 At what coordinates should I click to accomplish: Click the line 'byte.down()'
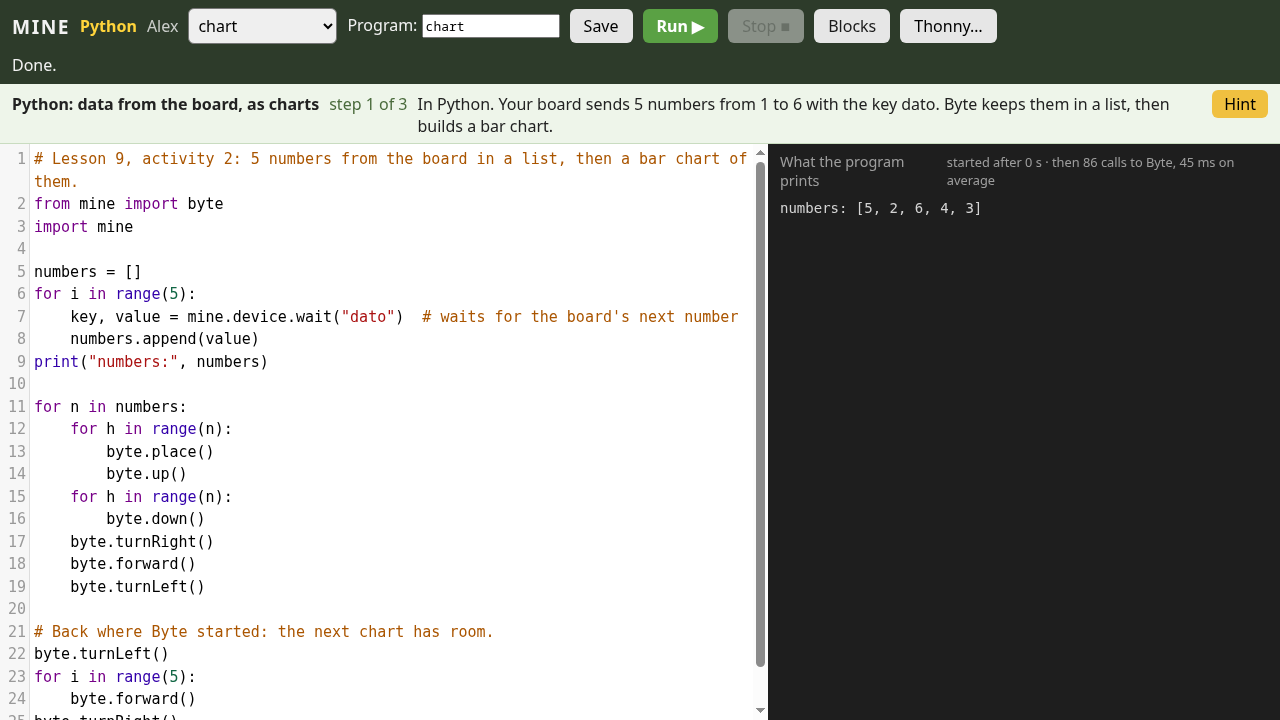point(156,519)
